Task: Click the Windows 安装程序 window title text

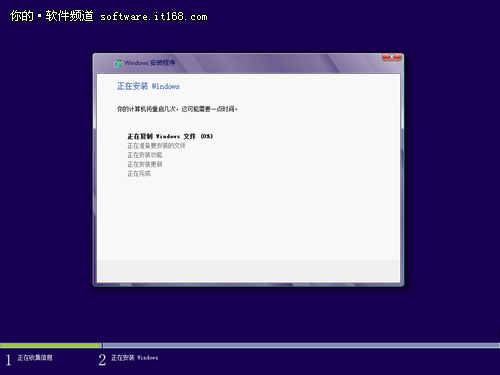Action: click(150, 63)
